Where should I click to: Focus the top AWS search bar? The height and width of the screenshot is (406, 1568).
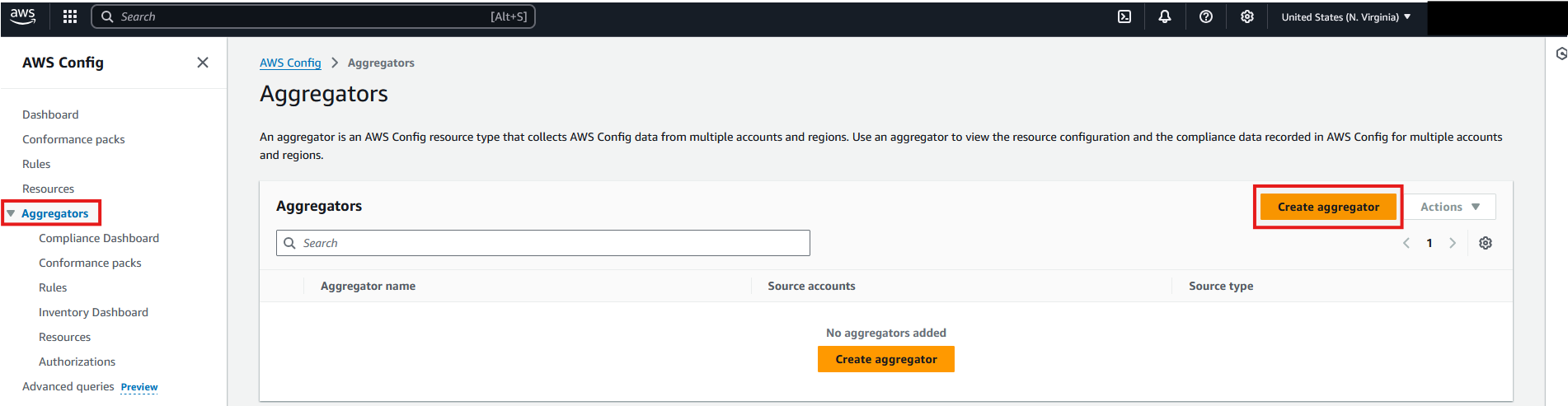(313, 16)
